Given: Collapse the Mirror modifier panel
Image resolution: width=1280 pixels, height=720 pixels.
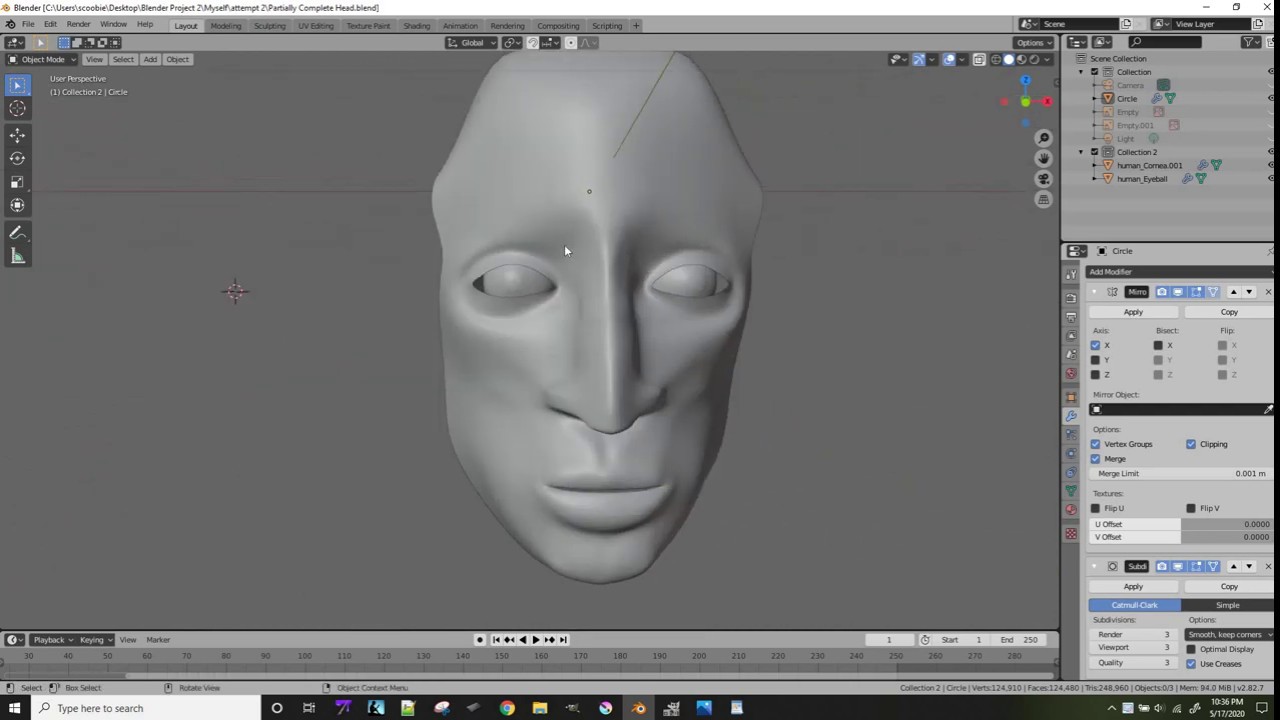Looking at the screenshot, I should [x=1095, y=292].
